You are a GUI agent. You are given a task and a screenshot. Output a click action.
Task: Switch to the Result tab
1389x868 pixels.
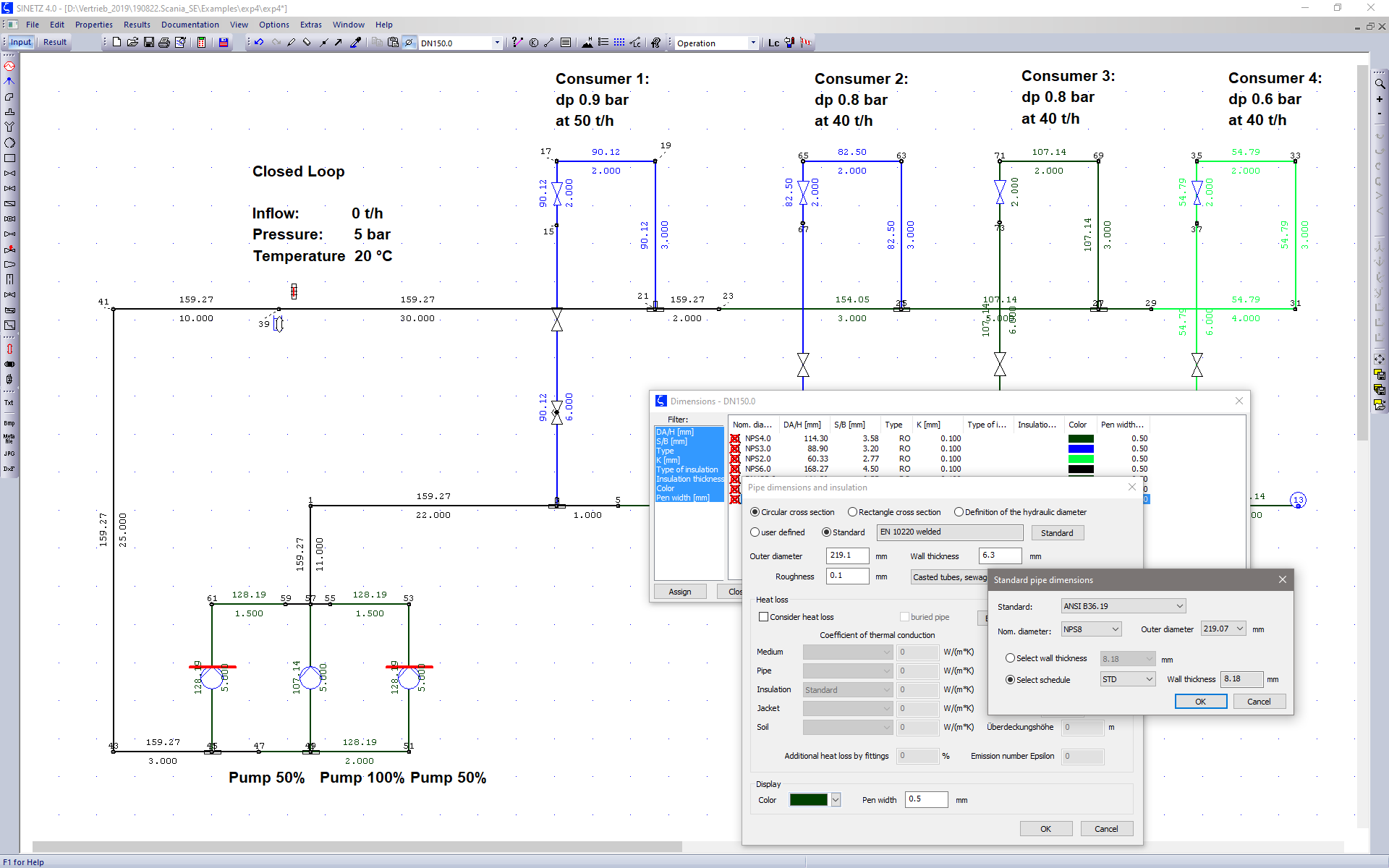pos(55,42)
